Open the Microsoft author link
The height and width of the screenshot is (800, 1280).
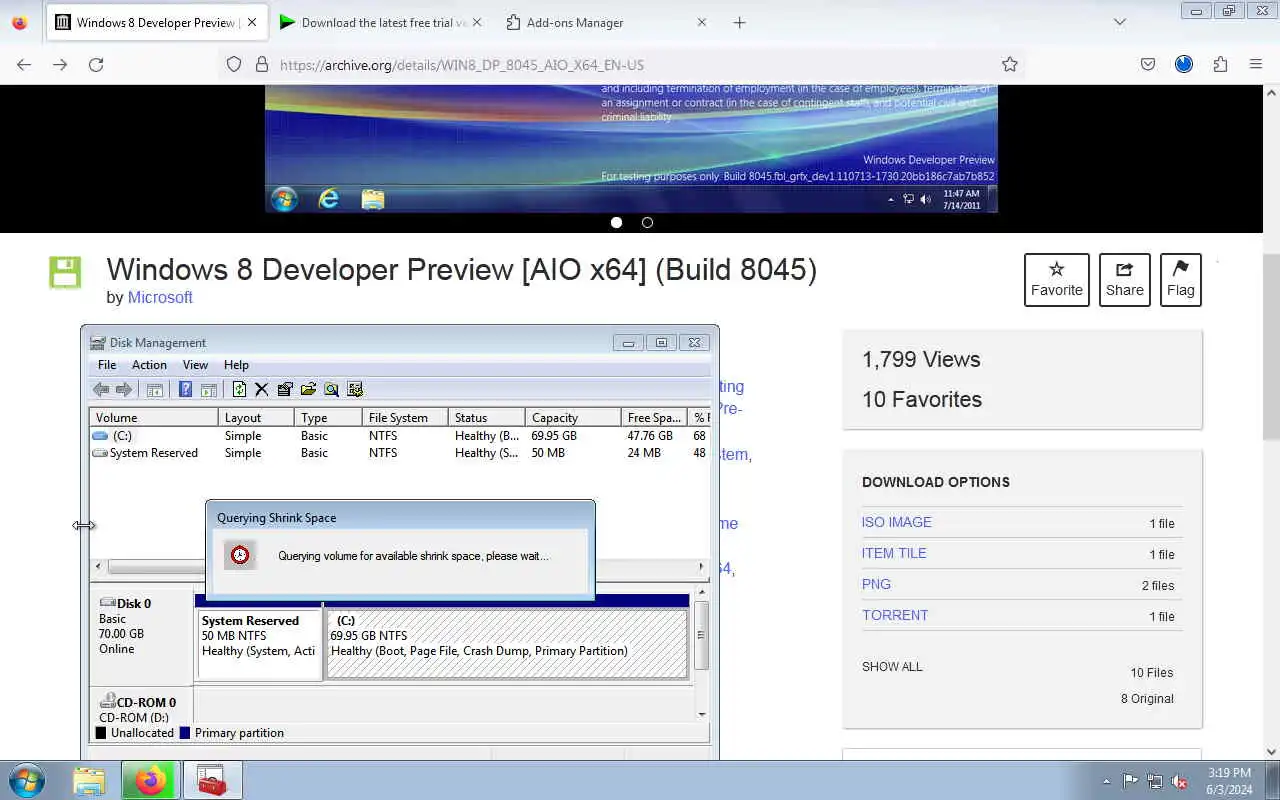coord(160,297)
